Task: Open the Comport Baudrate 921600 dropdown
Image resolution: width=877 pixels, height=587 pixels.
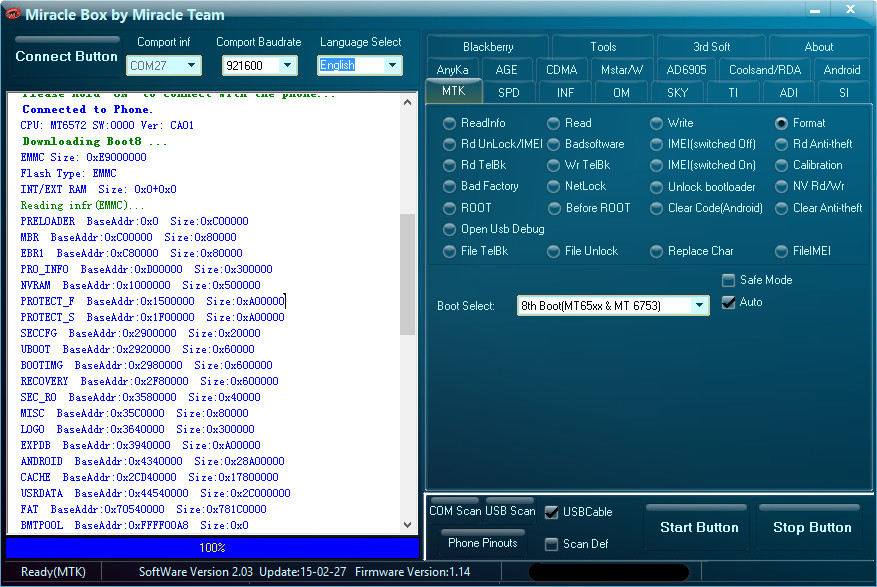Action: point(287,65)
